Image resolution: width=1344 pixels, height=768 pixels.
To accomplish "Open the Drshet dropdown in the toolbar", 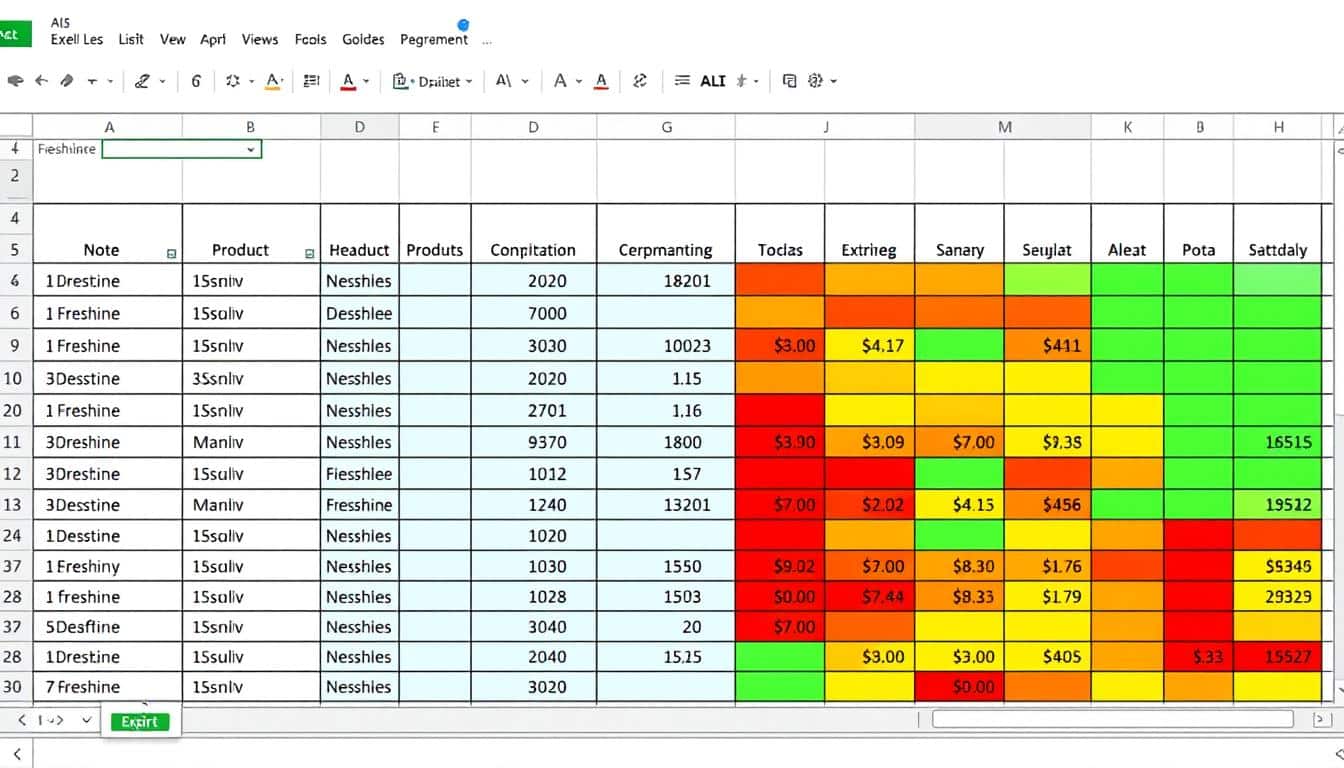I will point(433,82).
